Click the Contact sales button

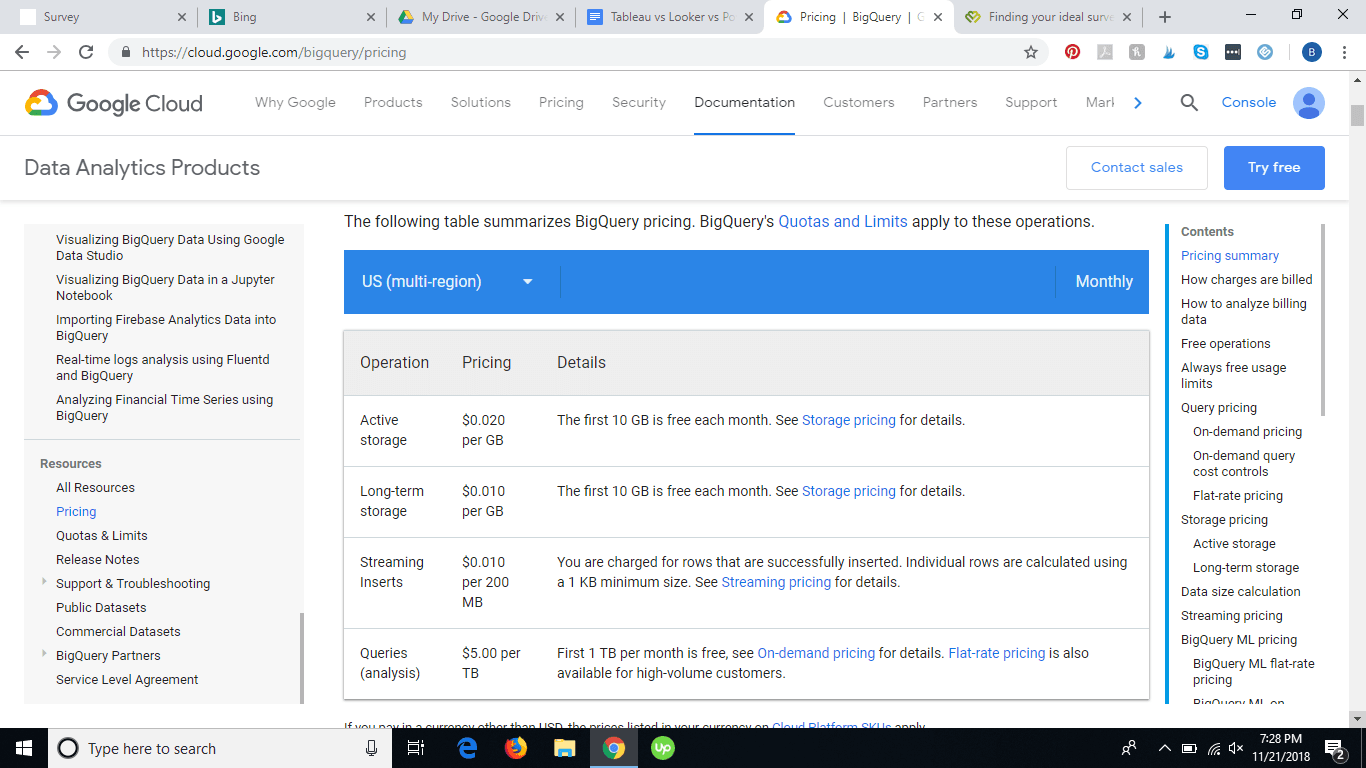(x=1137, y=168)
